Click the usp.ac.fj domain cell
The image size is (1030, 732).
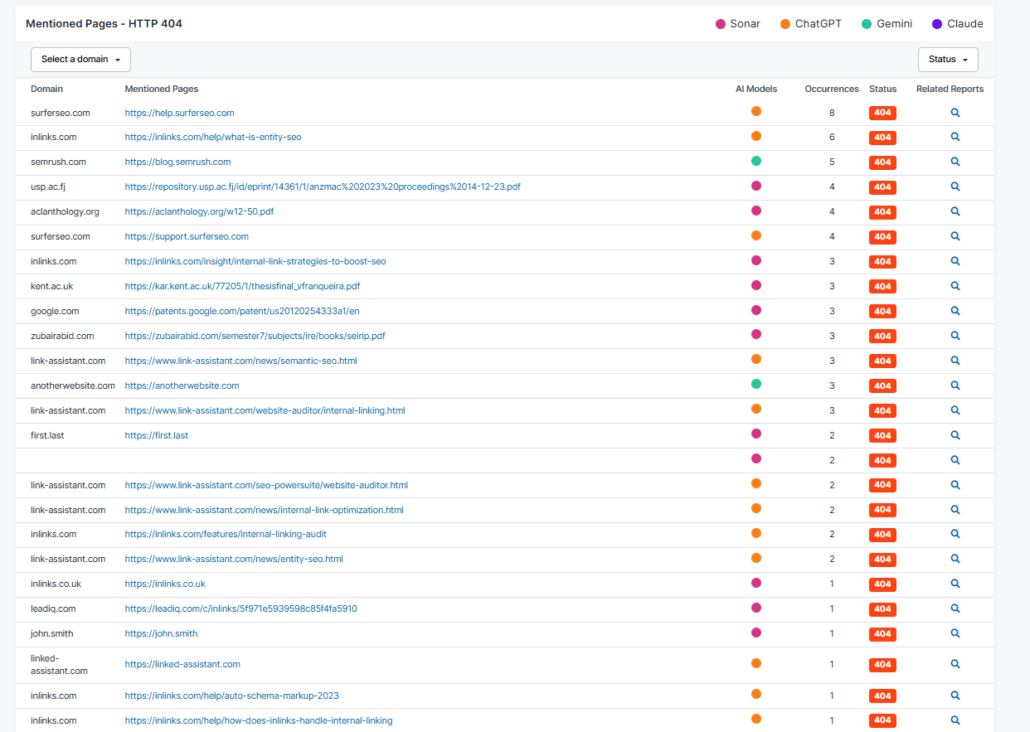48,187
